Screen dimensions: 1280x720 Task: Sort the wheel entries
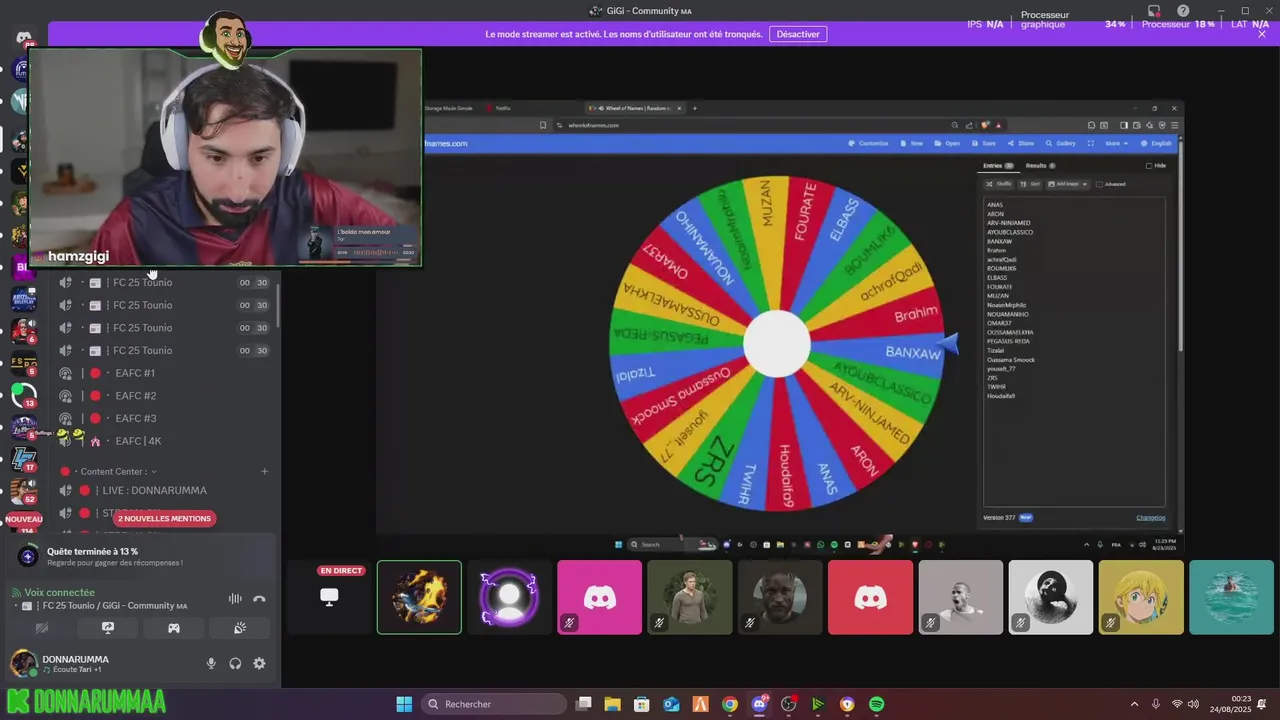[x=1030, y=184]
